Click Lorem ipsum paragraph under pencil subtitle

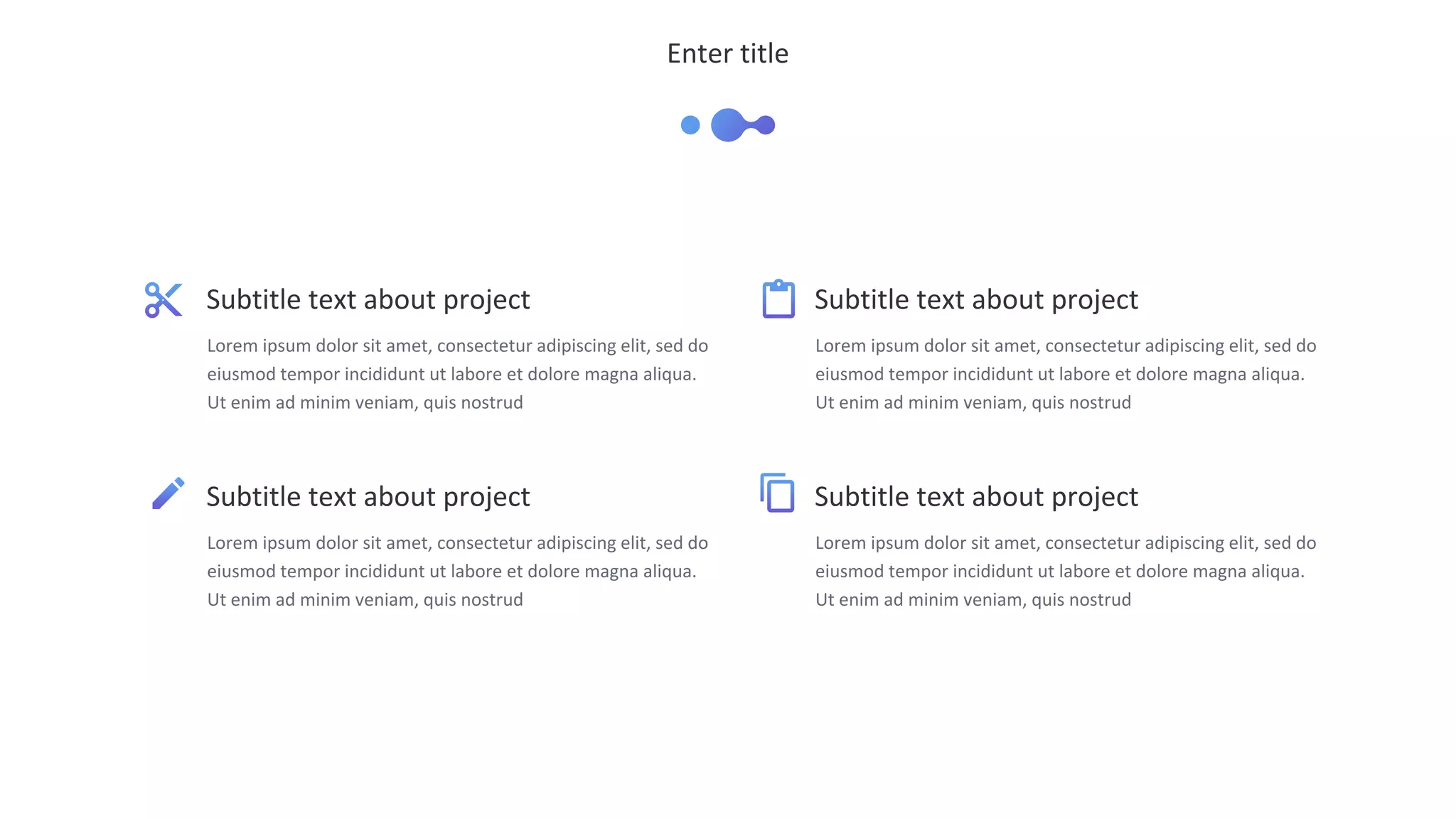click(458, 571)
